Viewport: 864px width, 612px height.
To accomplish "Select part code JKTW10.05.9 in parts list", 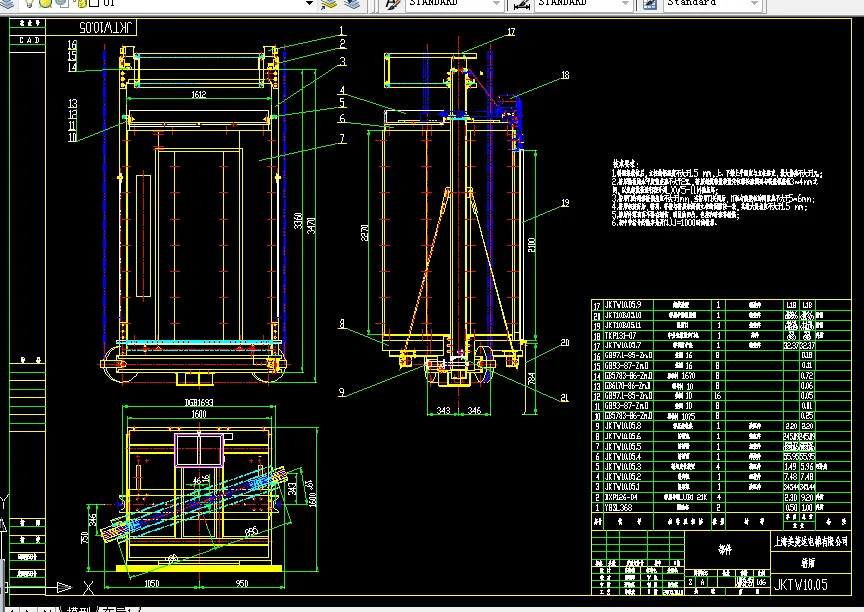I will [x=623, y=305].
